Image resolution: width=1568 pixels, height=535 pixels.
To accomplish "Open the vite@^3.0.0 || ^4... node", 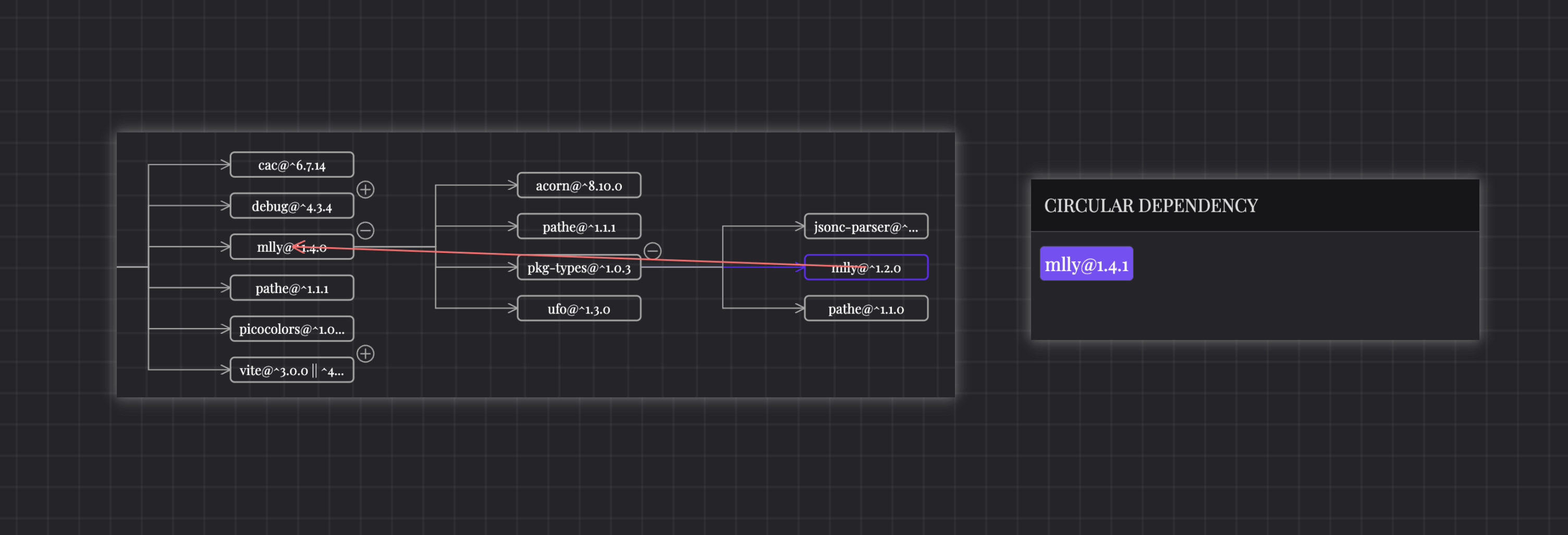I will 292,370.
